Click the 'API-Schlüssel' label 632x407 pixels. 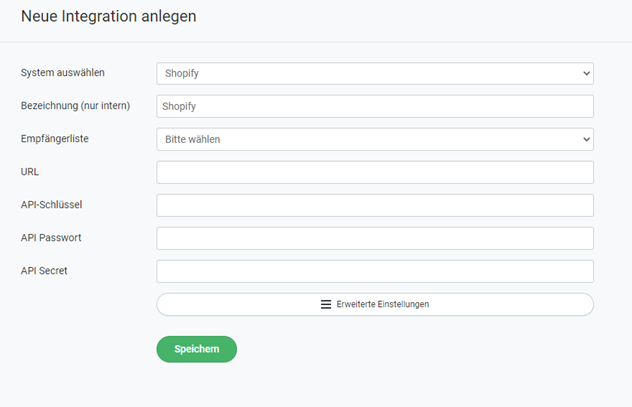point(51,205)
